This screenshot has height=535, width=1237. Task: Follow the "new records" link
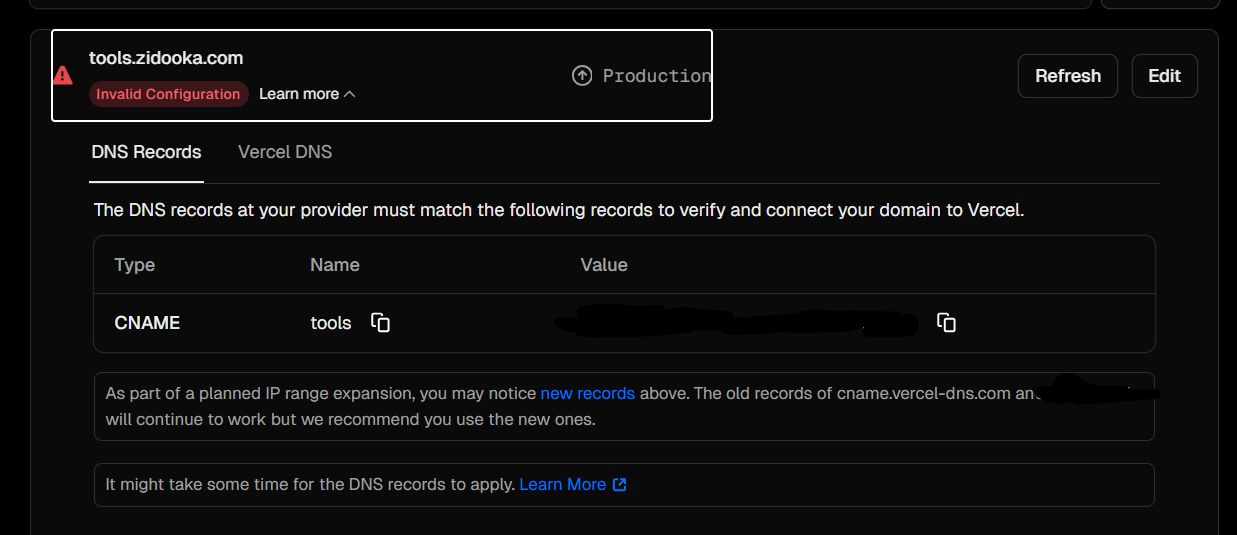[587, 393]
